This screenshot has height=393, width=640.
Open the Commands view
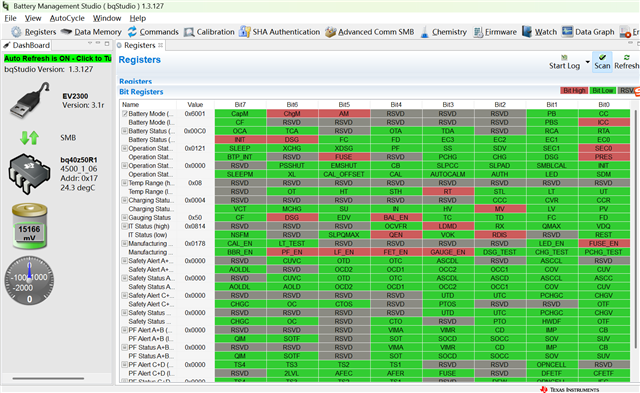[153, 32]
